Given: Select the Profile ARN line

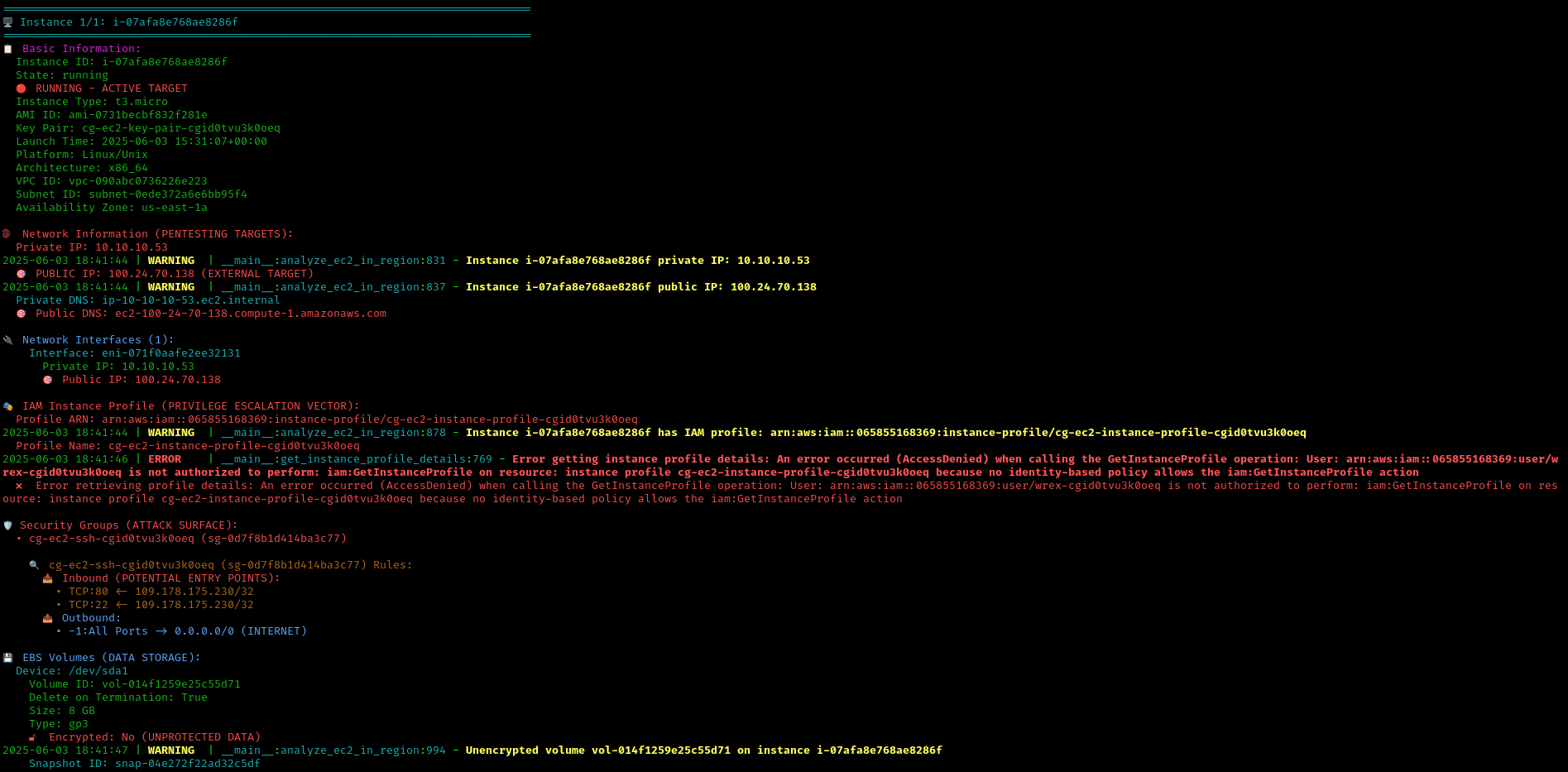Looking at the screenshot, I should 327,420.
